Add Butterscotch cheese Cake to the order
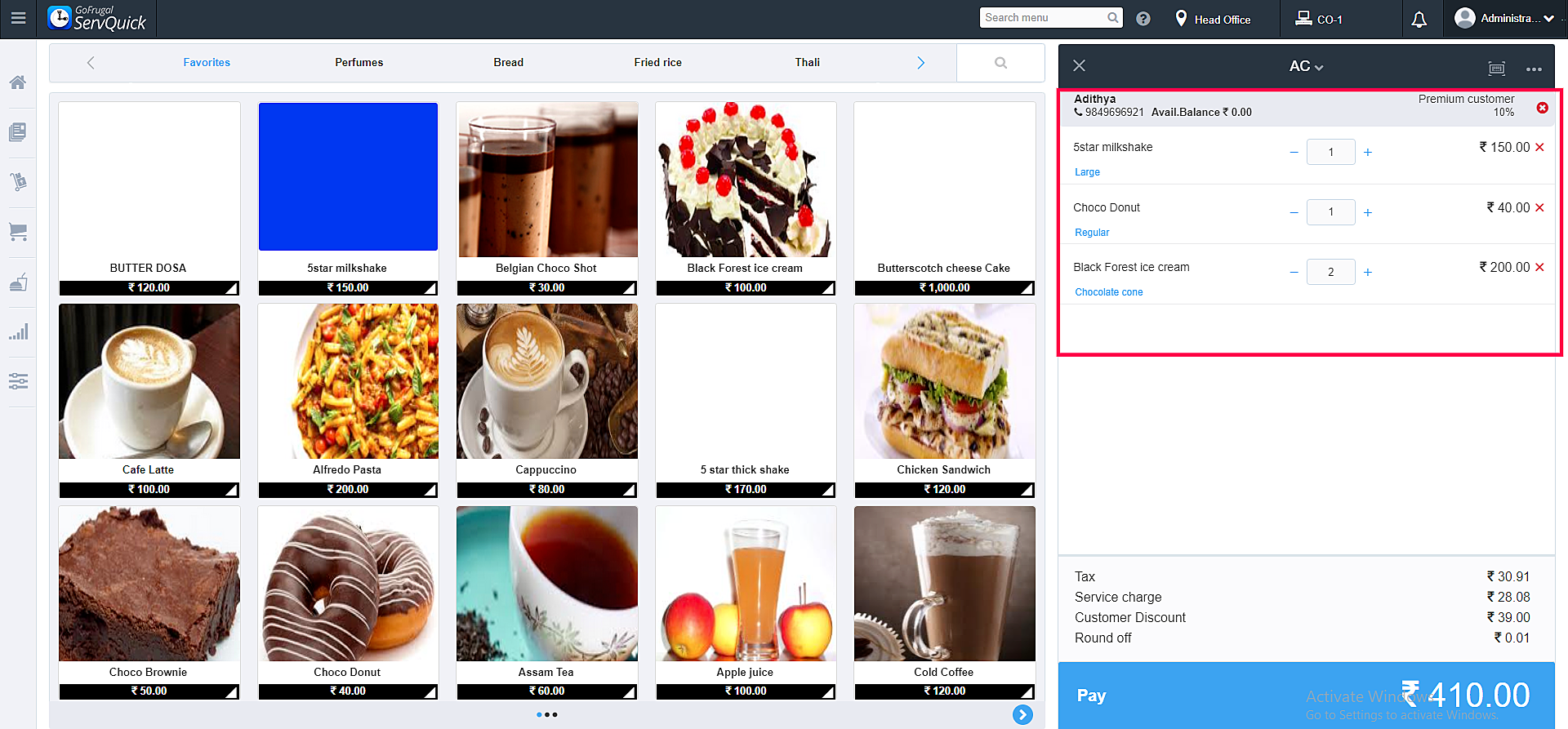Viewport: 1568px width, 729px height. tap(945, 198)
